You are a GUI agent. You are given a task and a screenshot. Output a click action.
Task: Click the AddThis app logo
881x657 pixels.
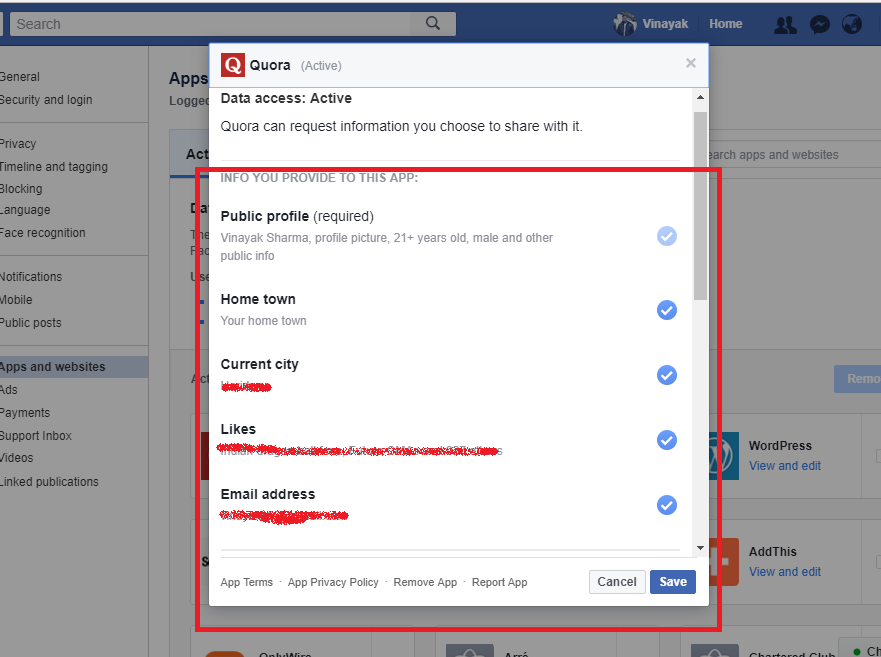[724, 561]
